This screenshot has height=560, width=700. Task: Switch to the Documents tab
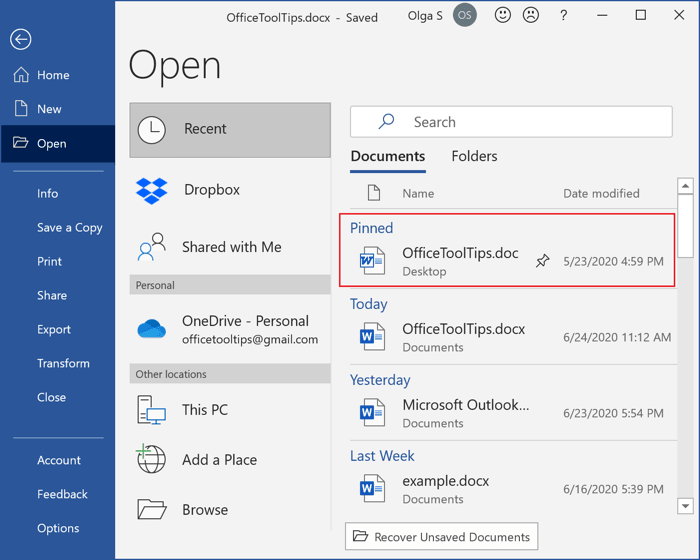[388, 156]
